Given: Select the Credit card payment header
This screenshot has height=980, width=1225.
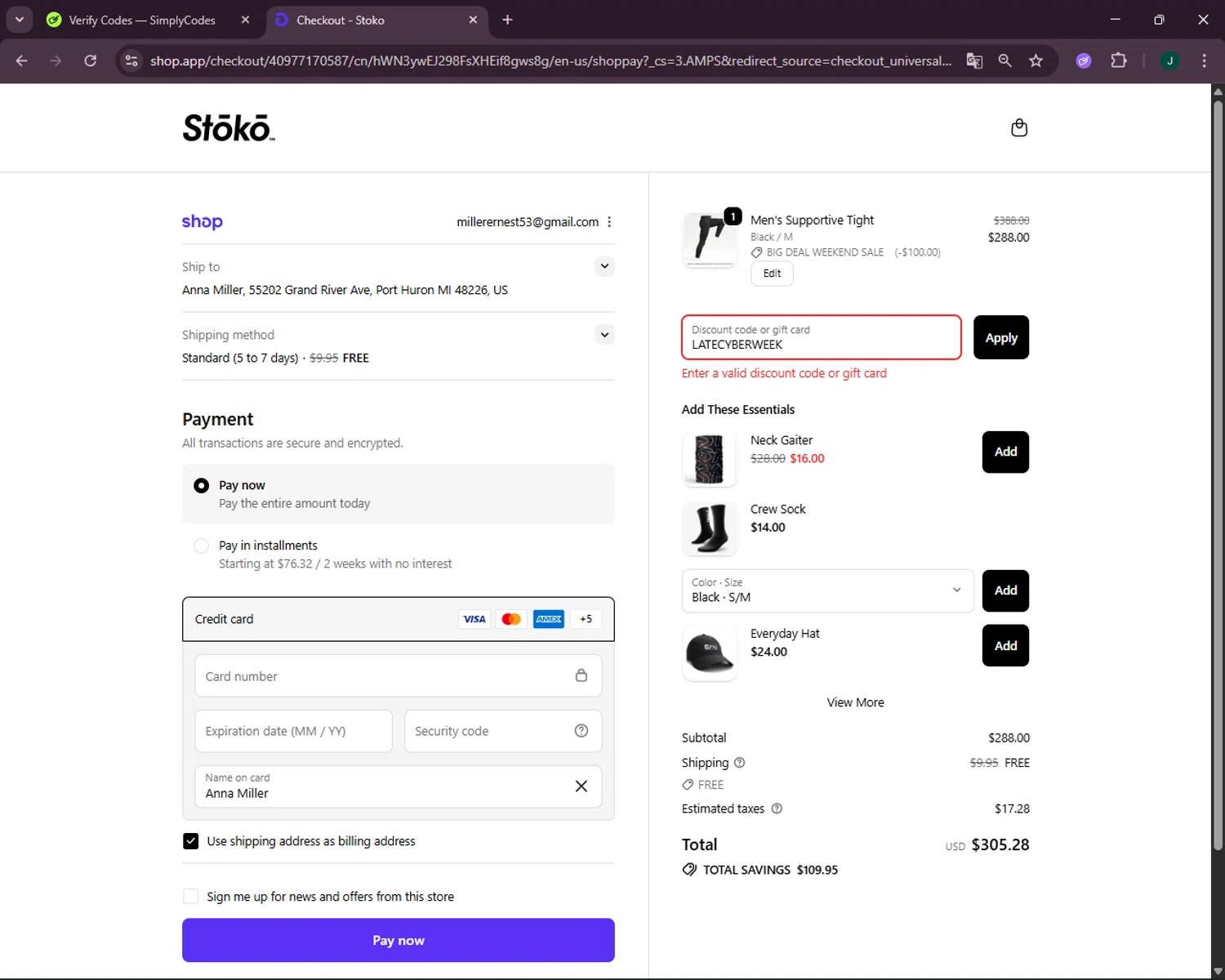Looking at the screenshot, I should point(399,619).
